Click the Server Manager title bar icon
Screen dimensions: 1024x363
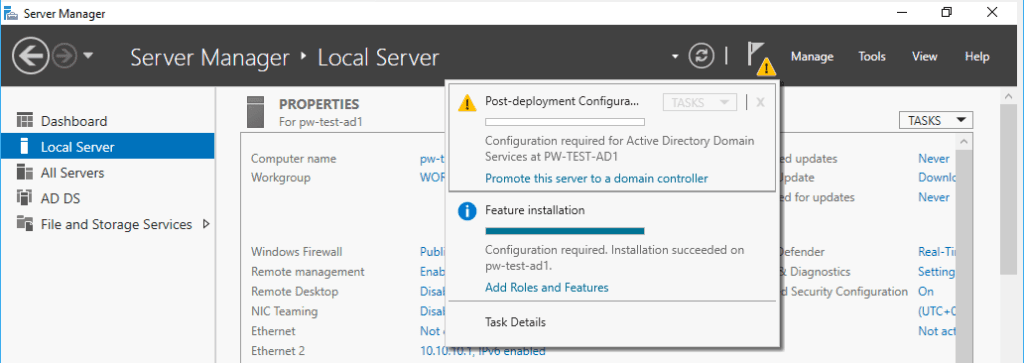click(x=10, y=13)
